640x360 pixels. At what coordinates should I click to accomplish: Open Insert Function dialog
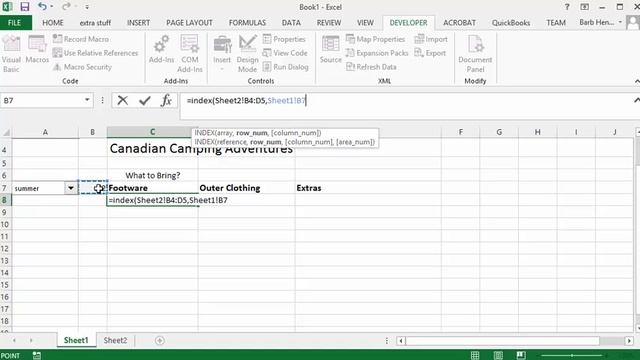pyautogui.click(x=166, y=100)
